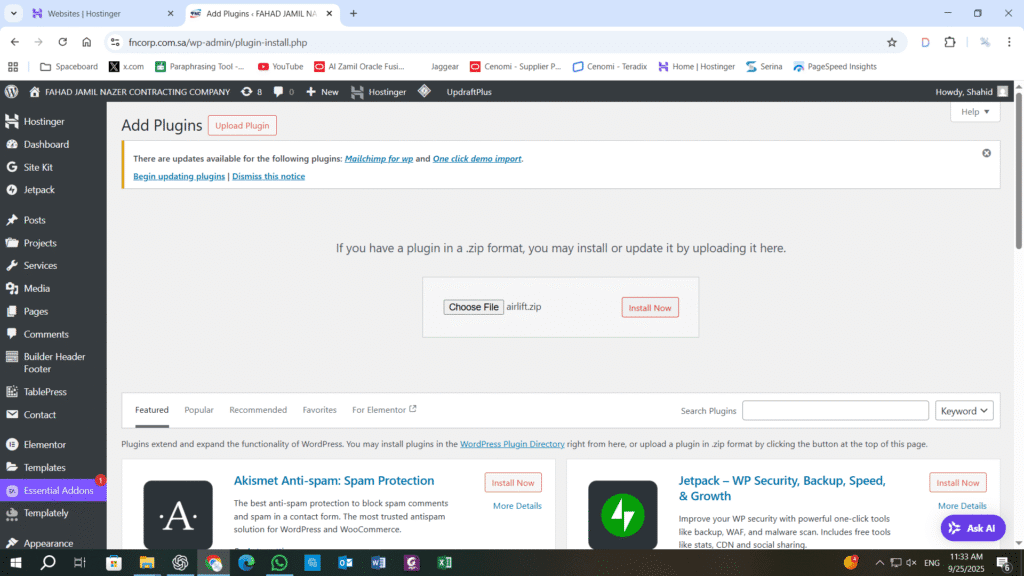Switch to the Recommended tab

pos(258,410)
